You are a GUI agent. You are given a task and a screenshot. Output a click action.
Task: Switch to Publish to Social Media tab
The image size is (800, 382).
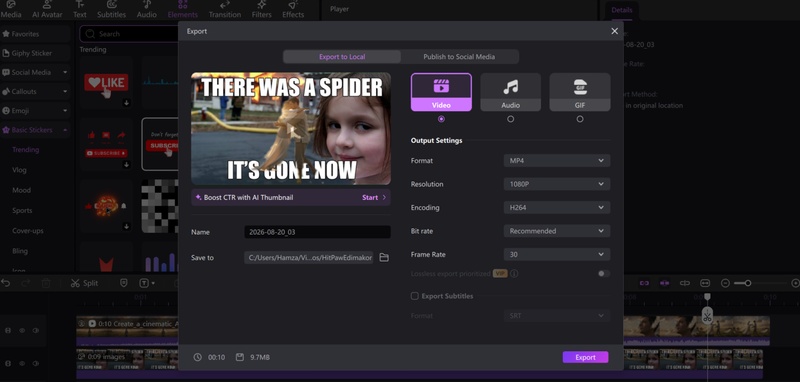459,57
